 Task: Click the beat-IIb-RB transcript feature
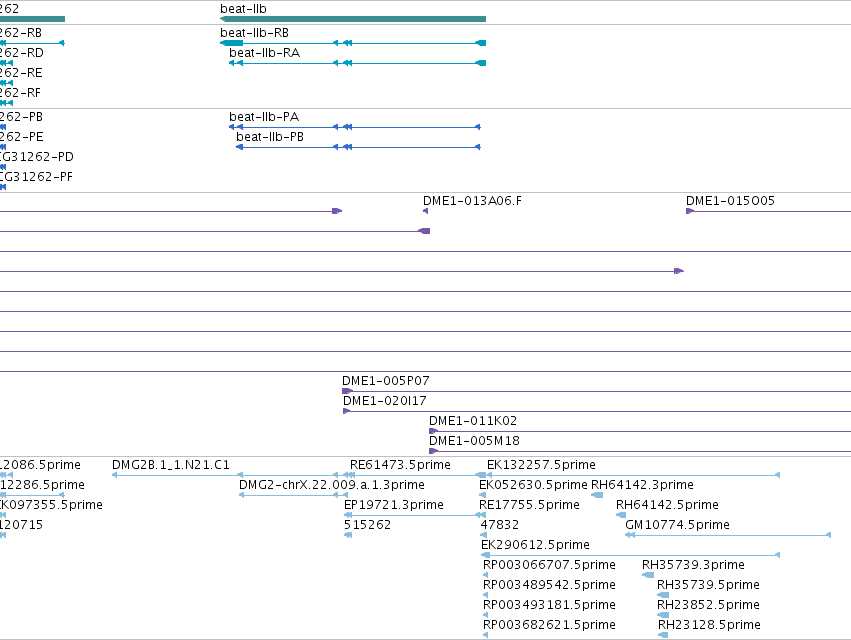coord(353,43)
